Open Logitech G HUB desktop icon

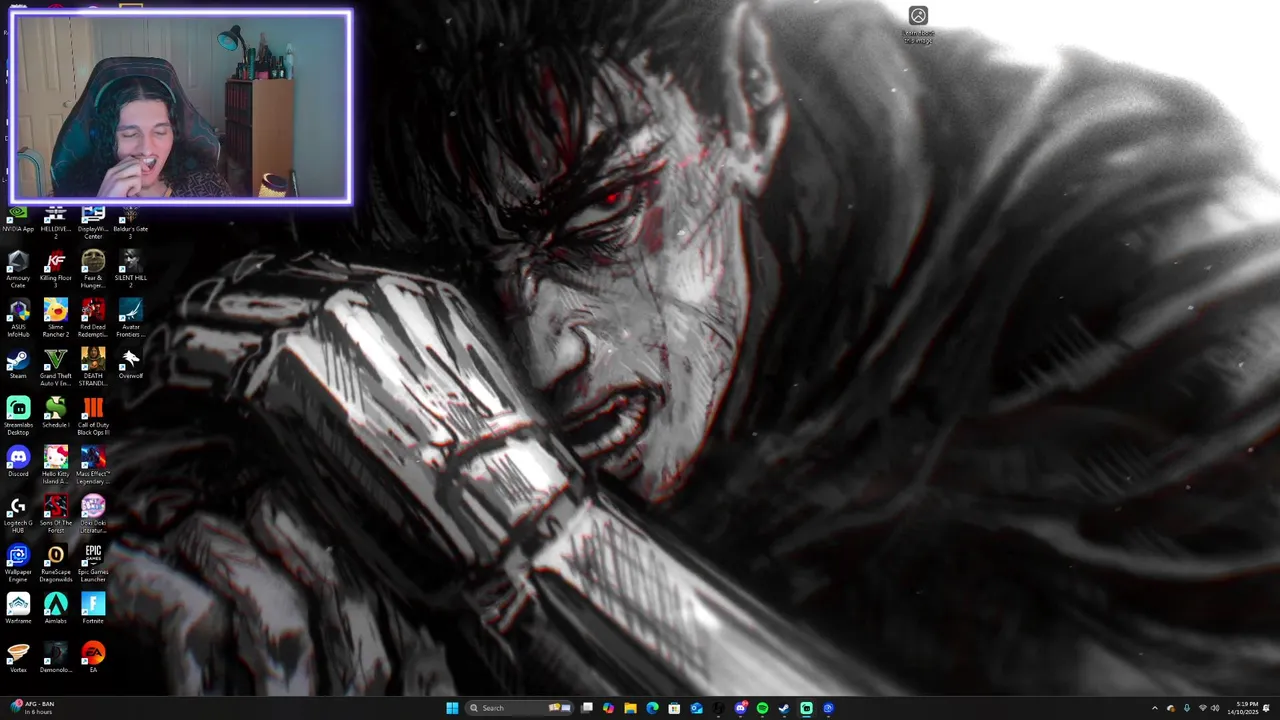(x=18, y=515)
